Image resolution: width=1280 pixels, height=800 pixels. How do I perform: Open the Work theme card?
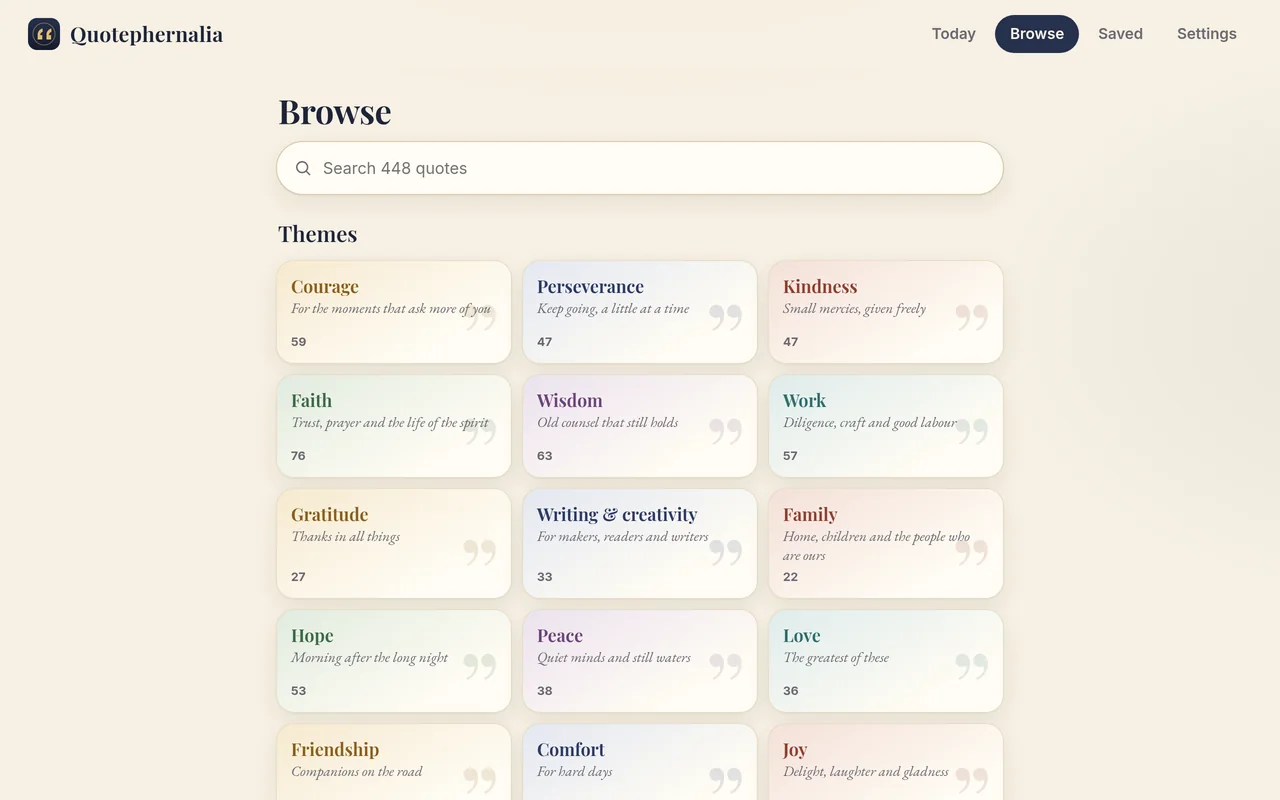click(886, 426)
